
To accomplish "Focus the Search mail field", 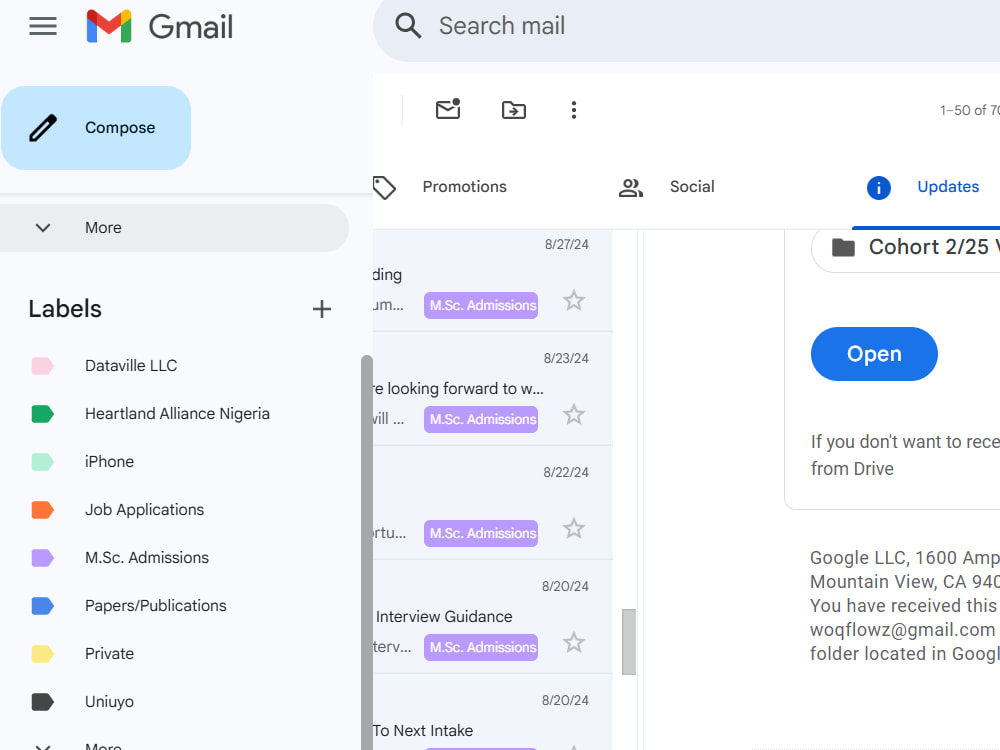I will pyautogui.click(x=686, y=26).
